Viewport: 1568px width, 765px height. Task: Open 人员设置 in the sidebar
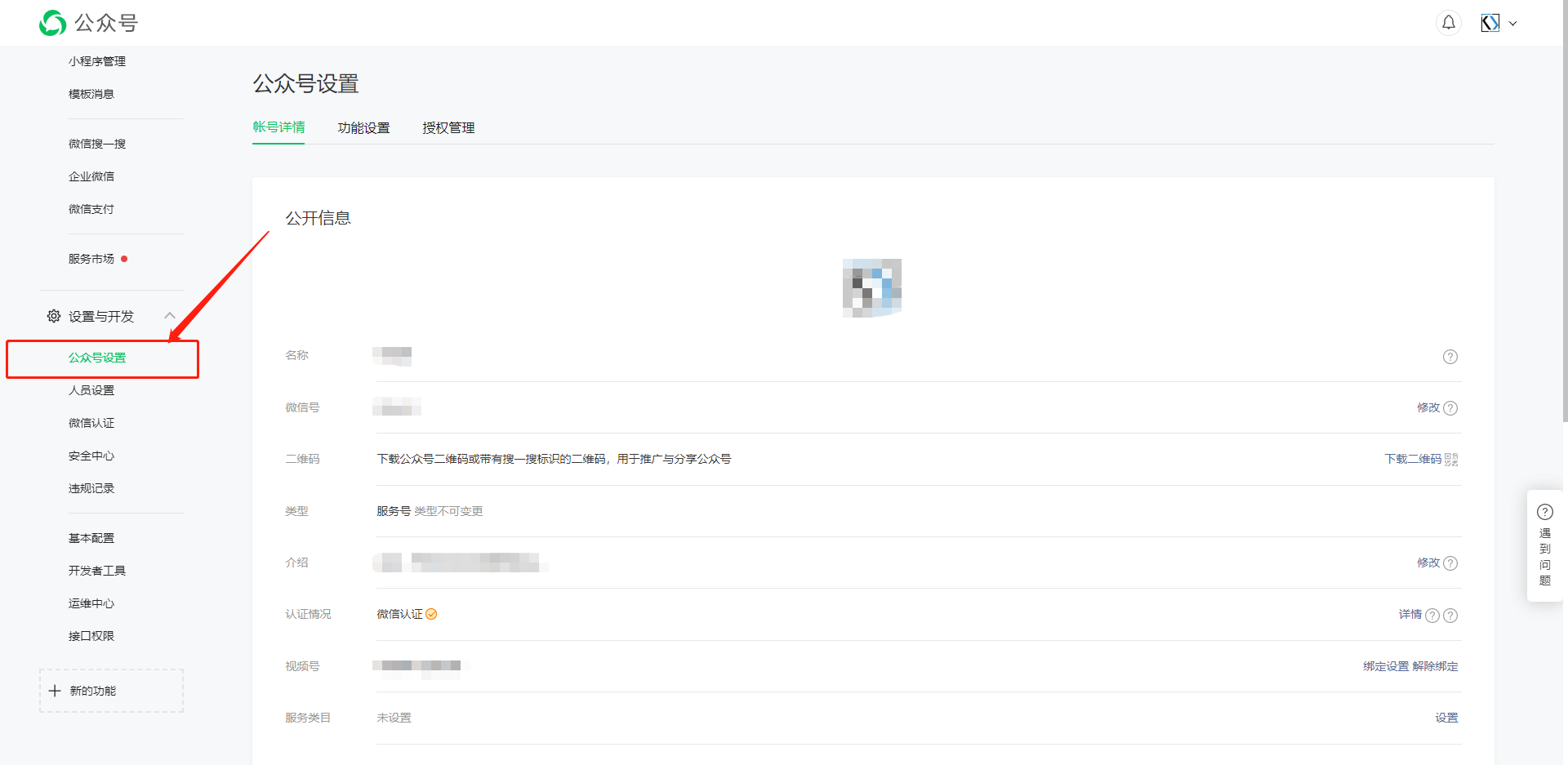click(x=91, y=390)
